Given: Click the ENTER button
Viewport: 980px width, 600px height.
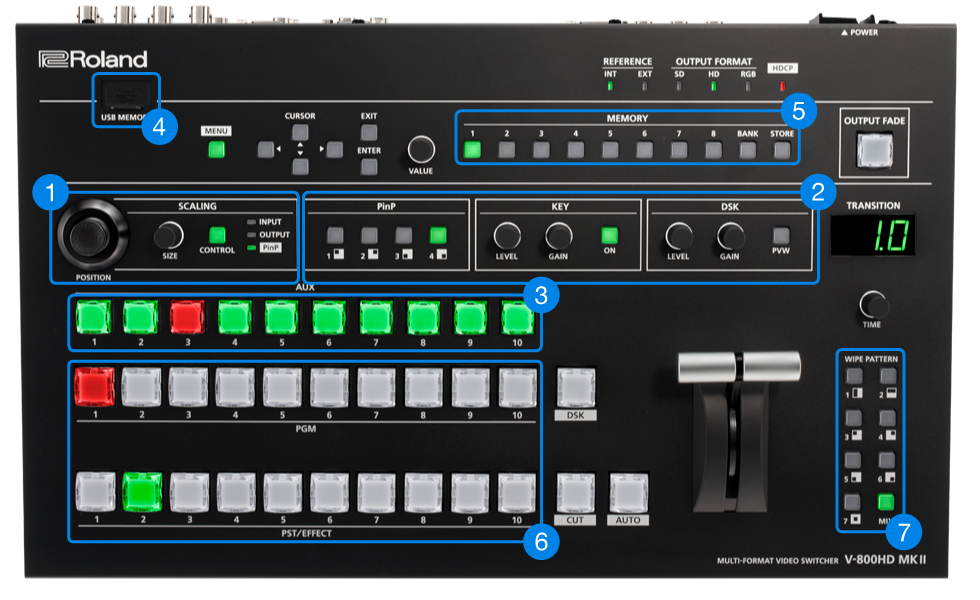Looking at the screenshot, I should tap(369, 166).
